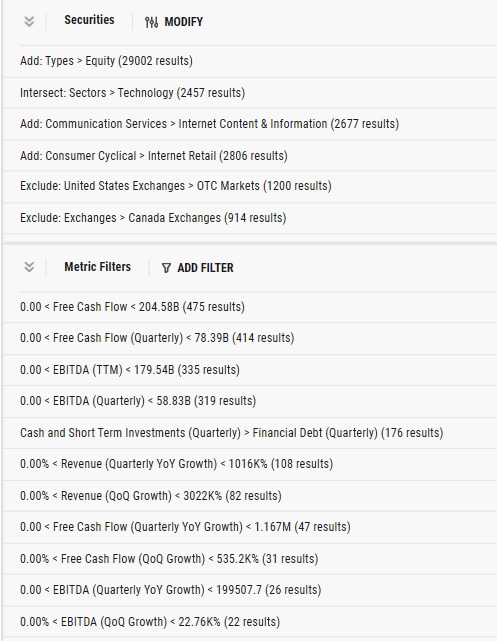Screen dimensions: 497x641
Task: Open the Free Cash Flow (QoQ Growth) filter
Action: point(250,559)
